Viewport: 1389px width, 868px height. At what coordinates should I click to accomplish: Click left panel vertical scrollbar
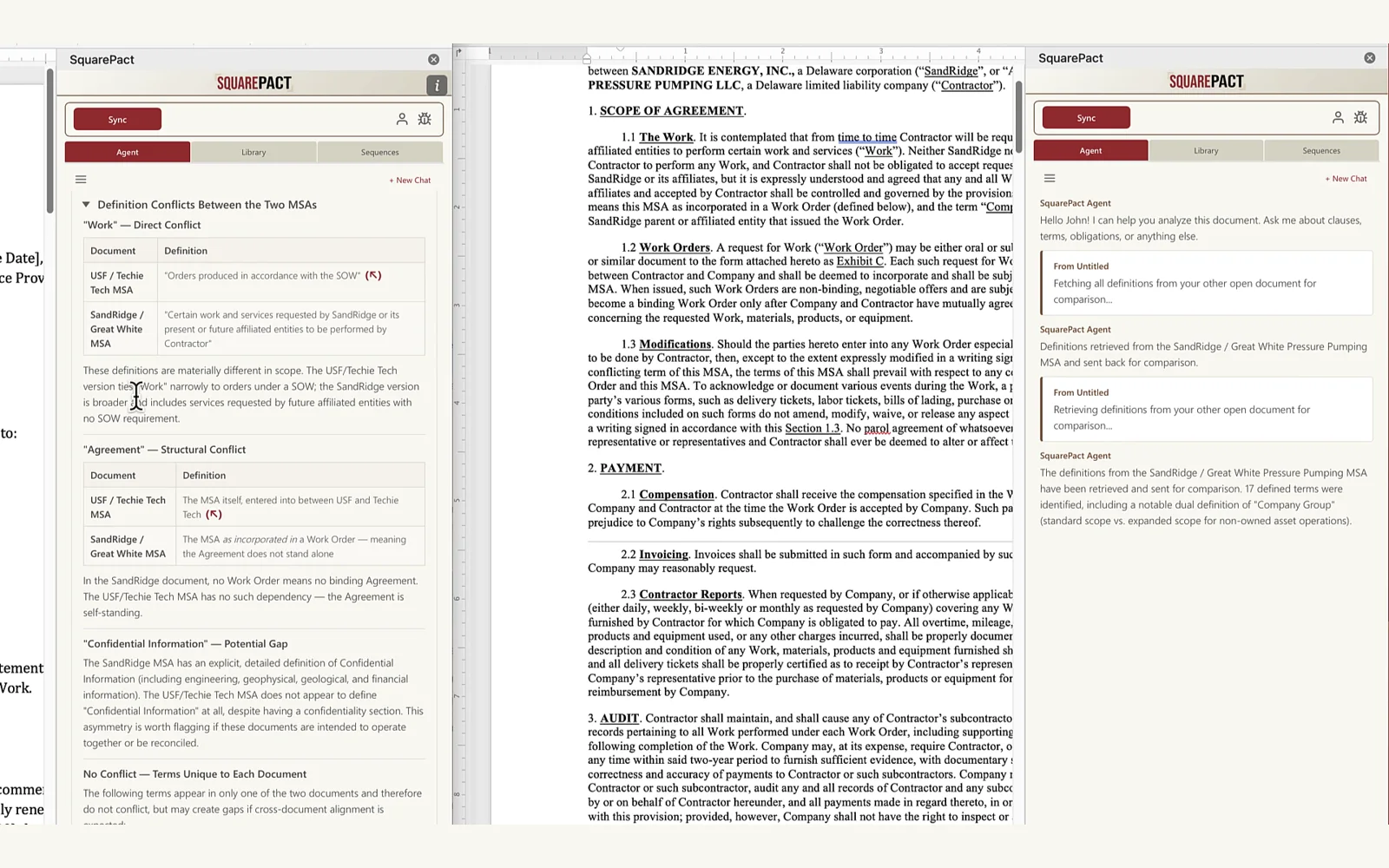point(50,141)
